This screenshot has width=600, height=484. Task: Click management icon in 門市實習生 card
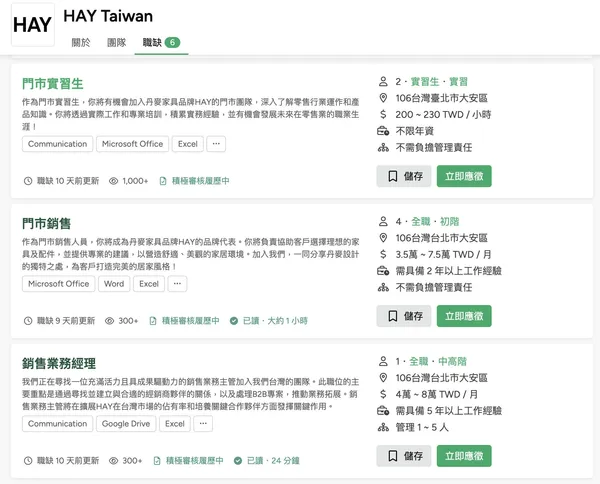click(383, 148)
